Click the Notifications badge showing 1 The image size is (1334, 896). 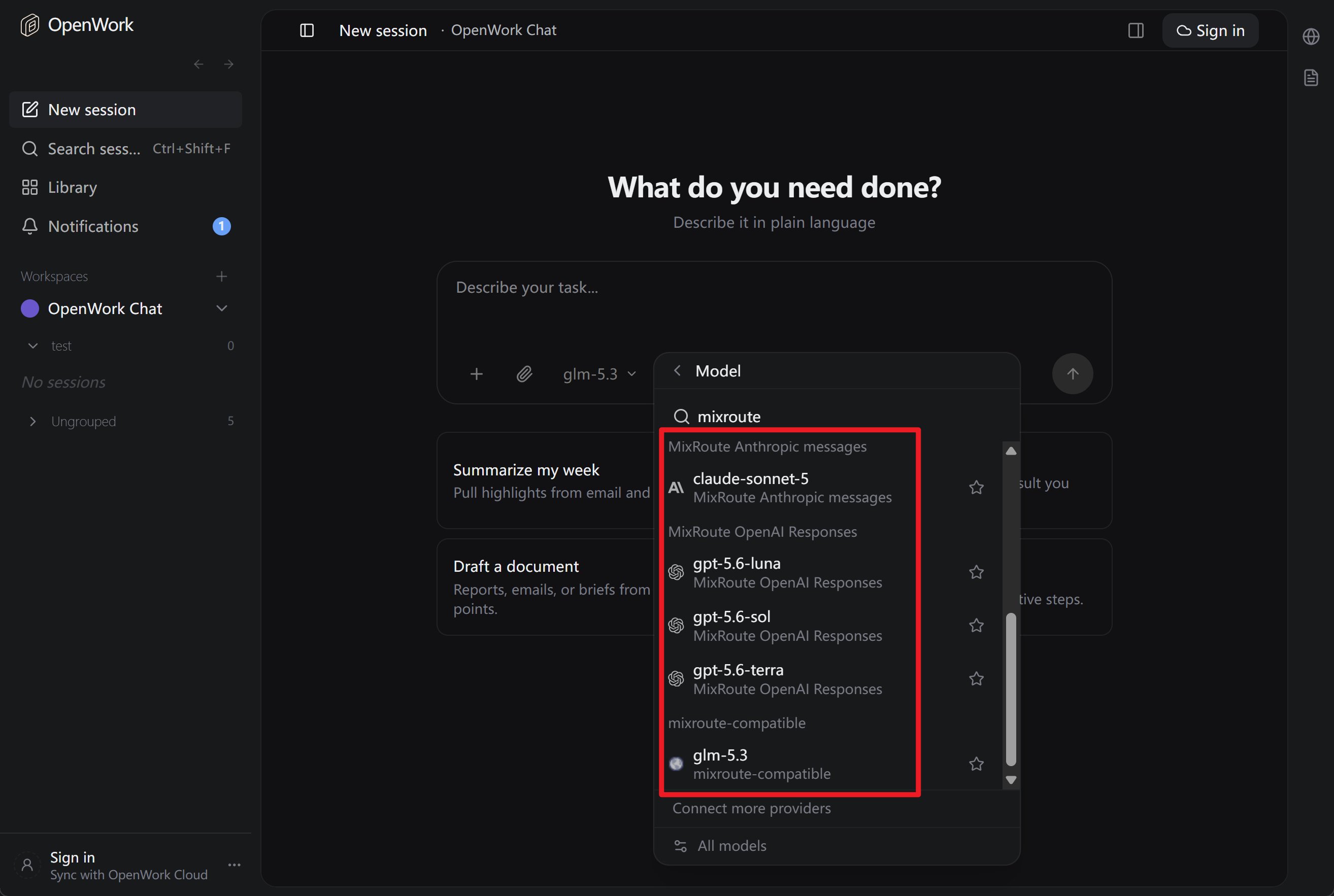[222, 226]
